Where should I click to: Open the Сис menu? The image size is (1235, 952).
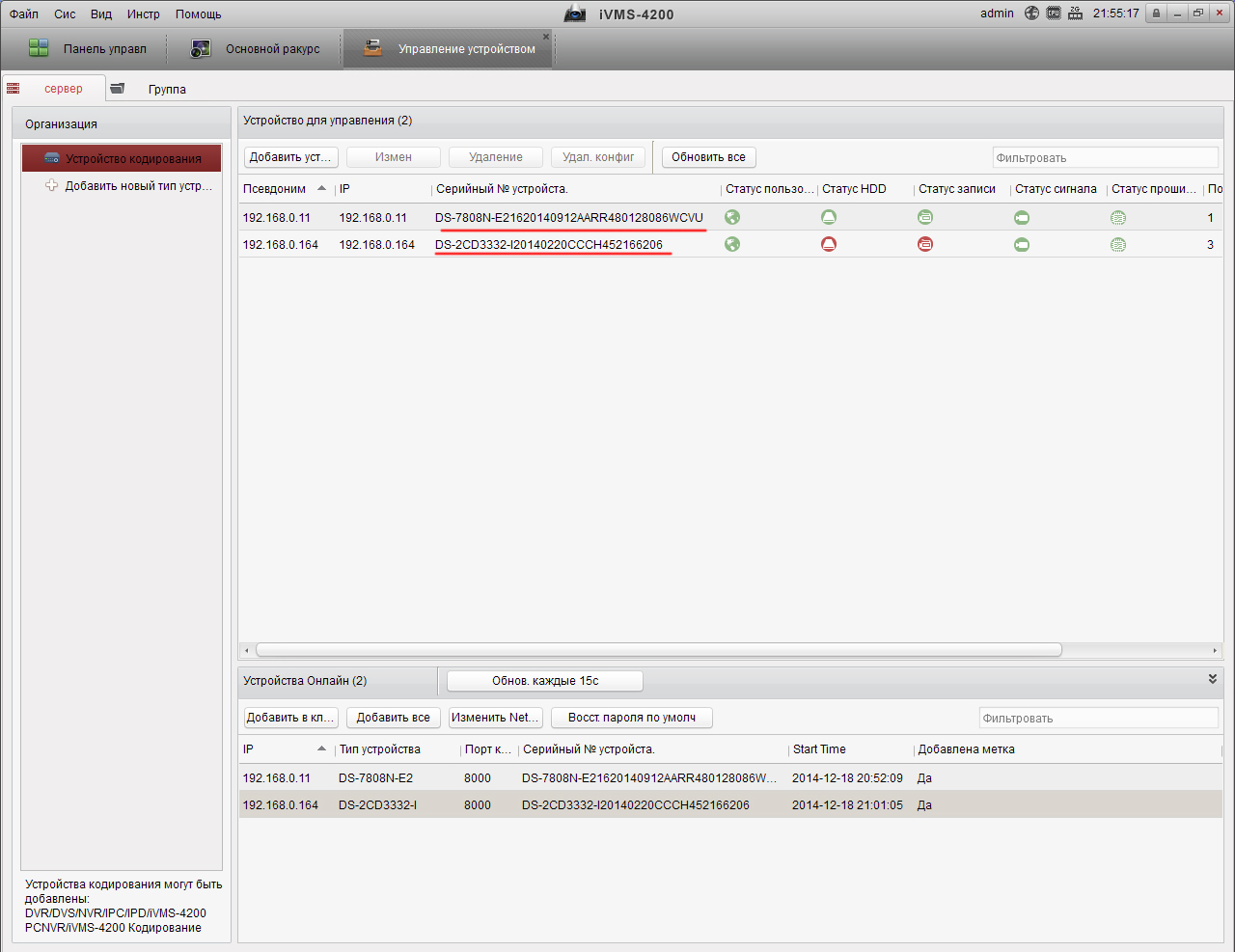pyautogui.click(x=65, y=14)
